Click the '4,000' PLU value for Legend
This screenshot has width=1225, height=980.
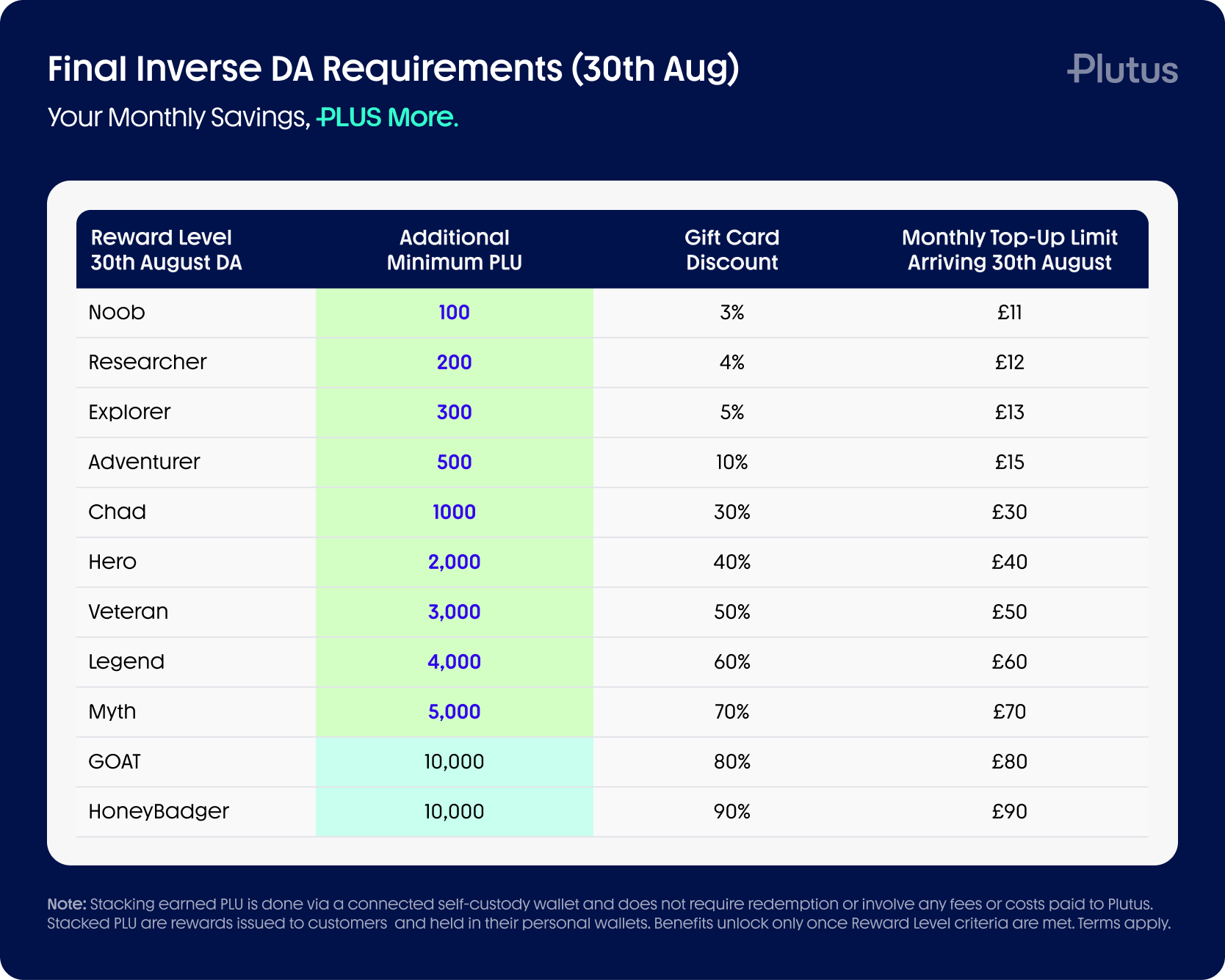point(454,662)
